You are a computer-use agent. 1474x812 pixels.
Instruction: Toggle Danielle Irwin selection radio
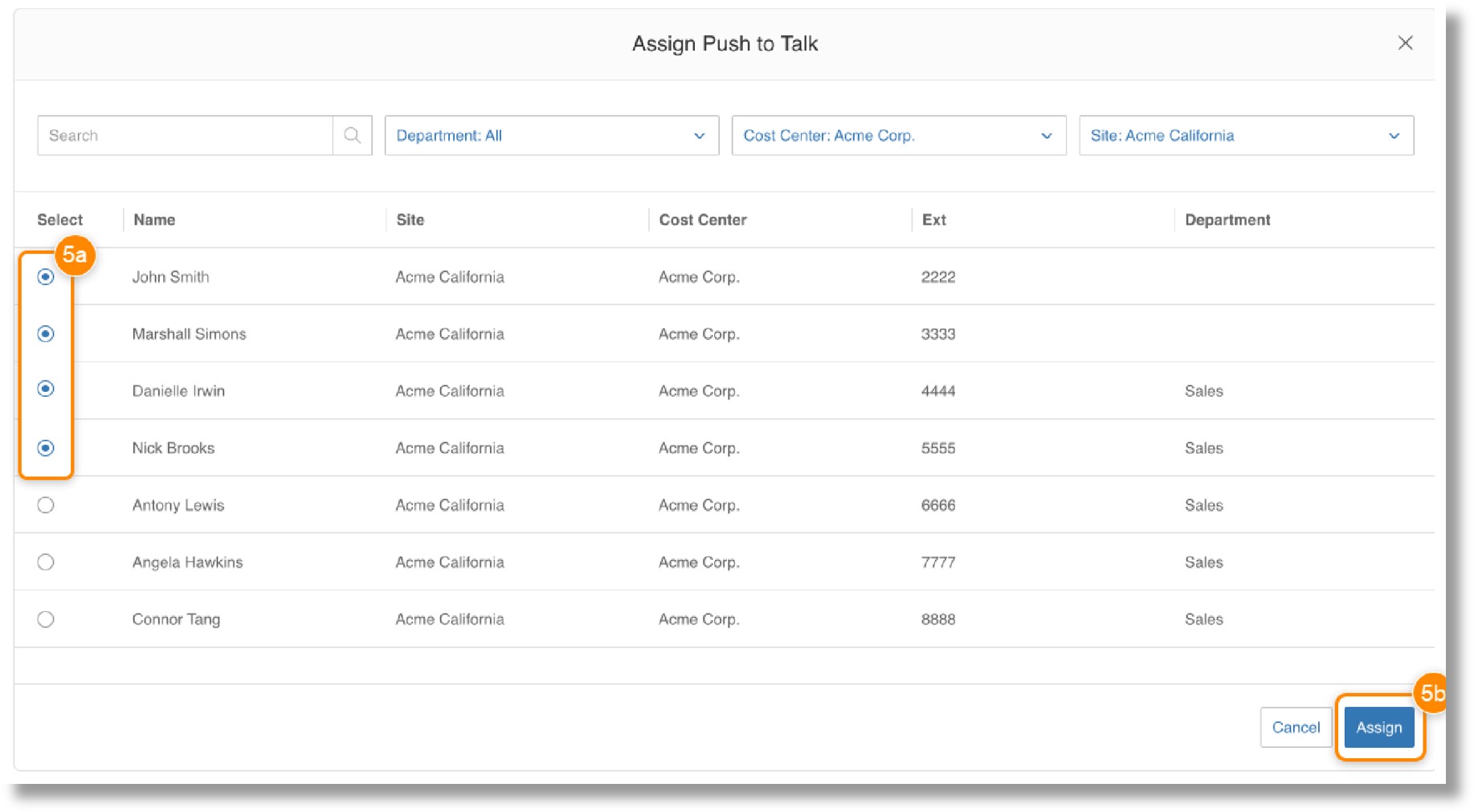[x=46, y=390]
